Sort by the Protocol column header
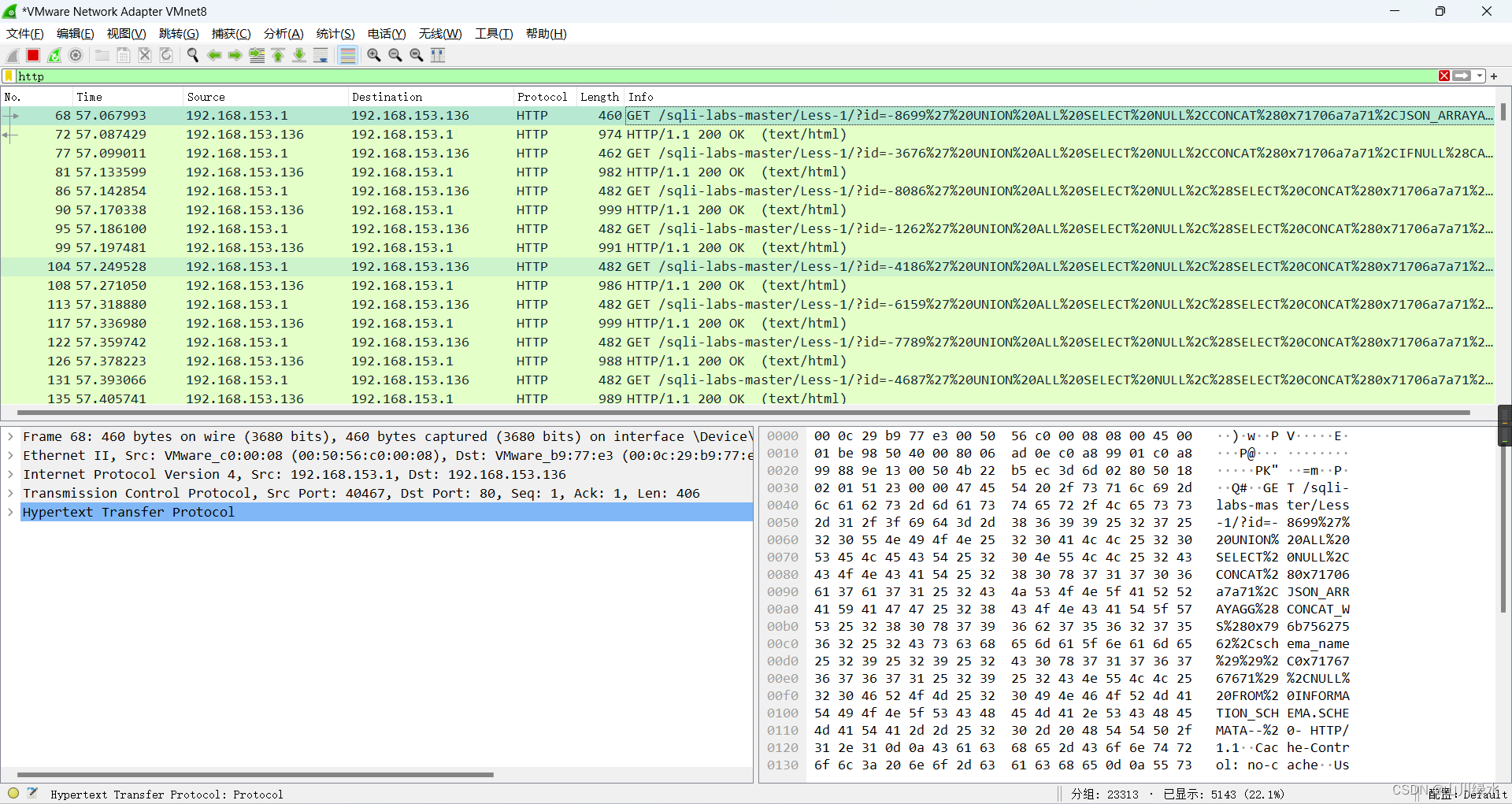1512x804 pixels. click(545, 97)
